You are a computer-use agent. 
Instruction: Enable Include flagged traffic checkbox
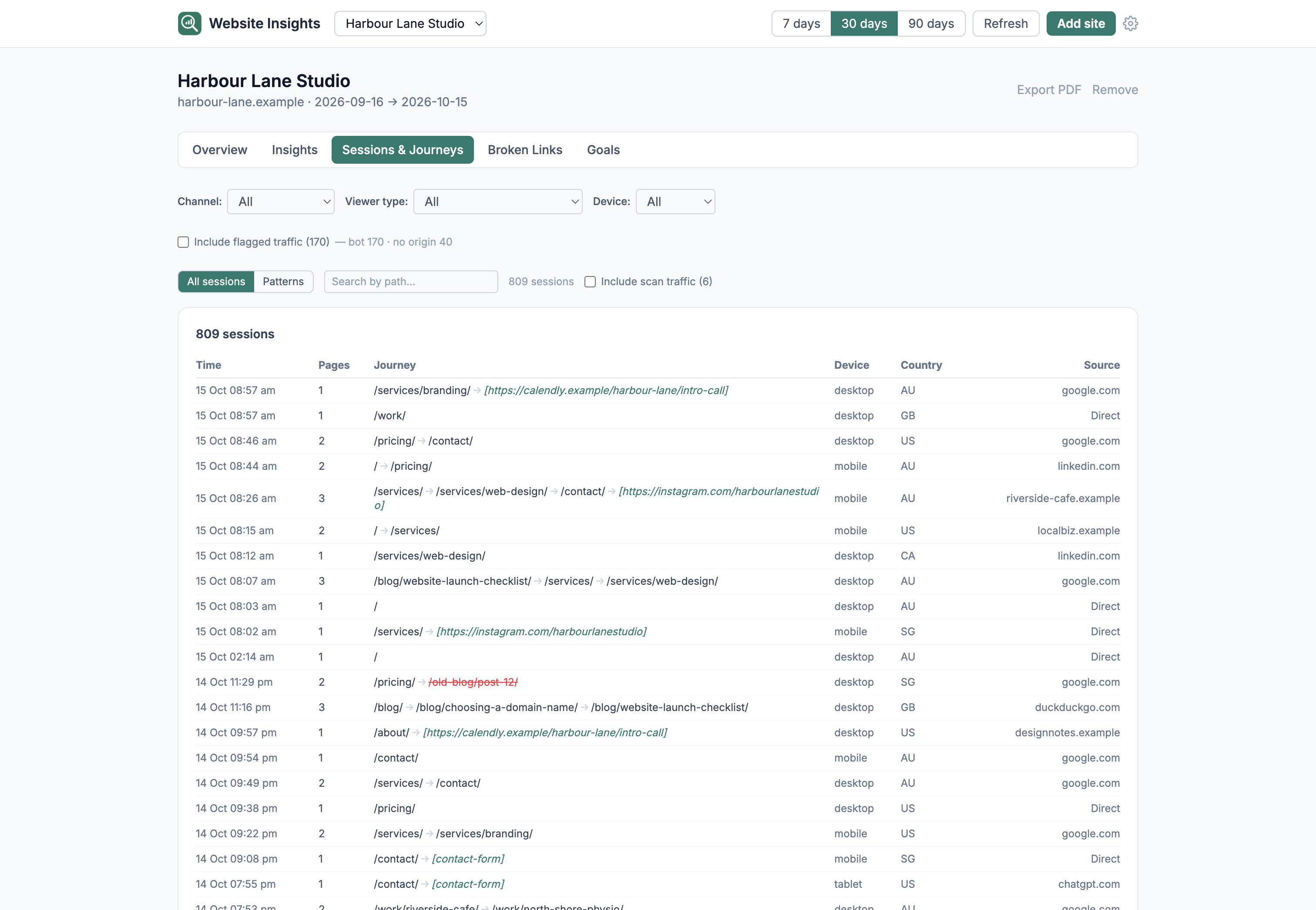click(x=183, y=242)
